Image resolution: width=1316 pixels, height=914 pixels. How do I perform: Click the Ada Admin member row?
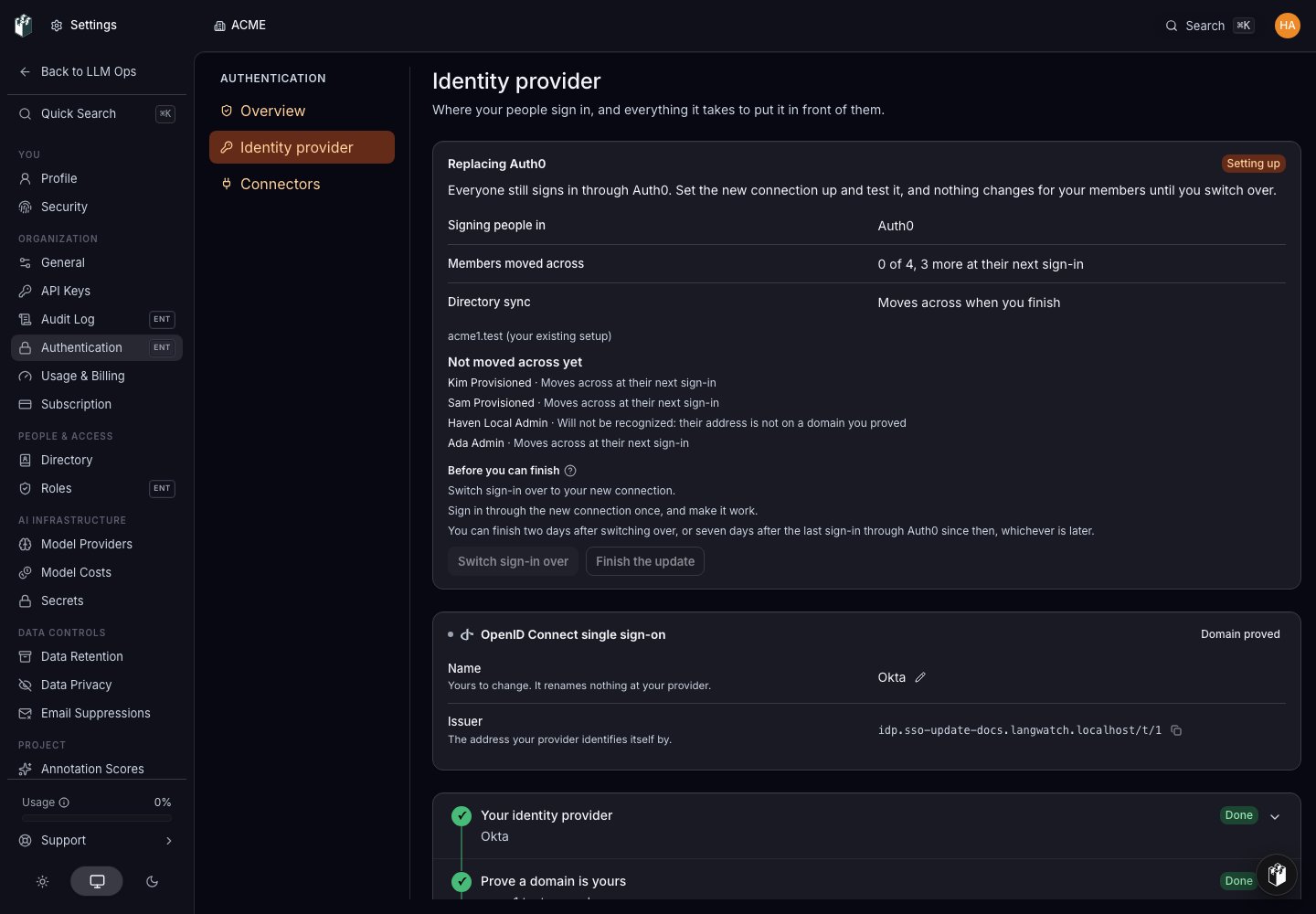point(568,443)
